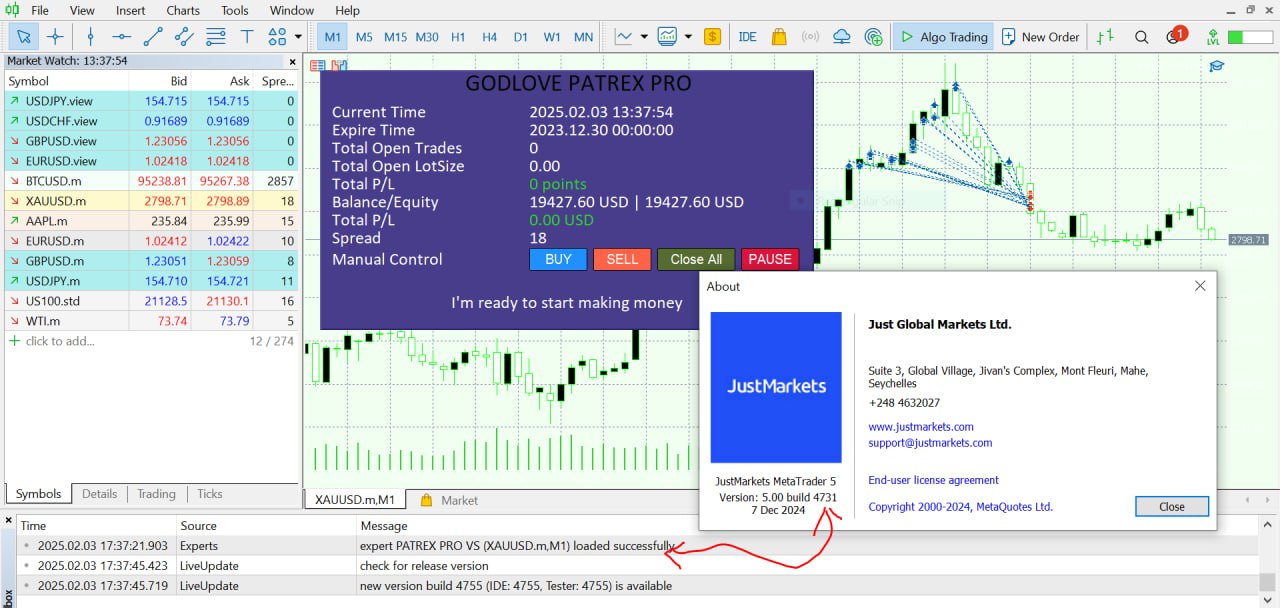Switch chart to W1 timeframe
The width and height of the screenshot is (1280, 608).
click(x=552, y=37)
